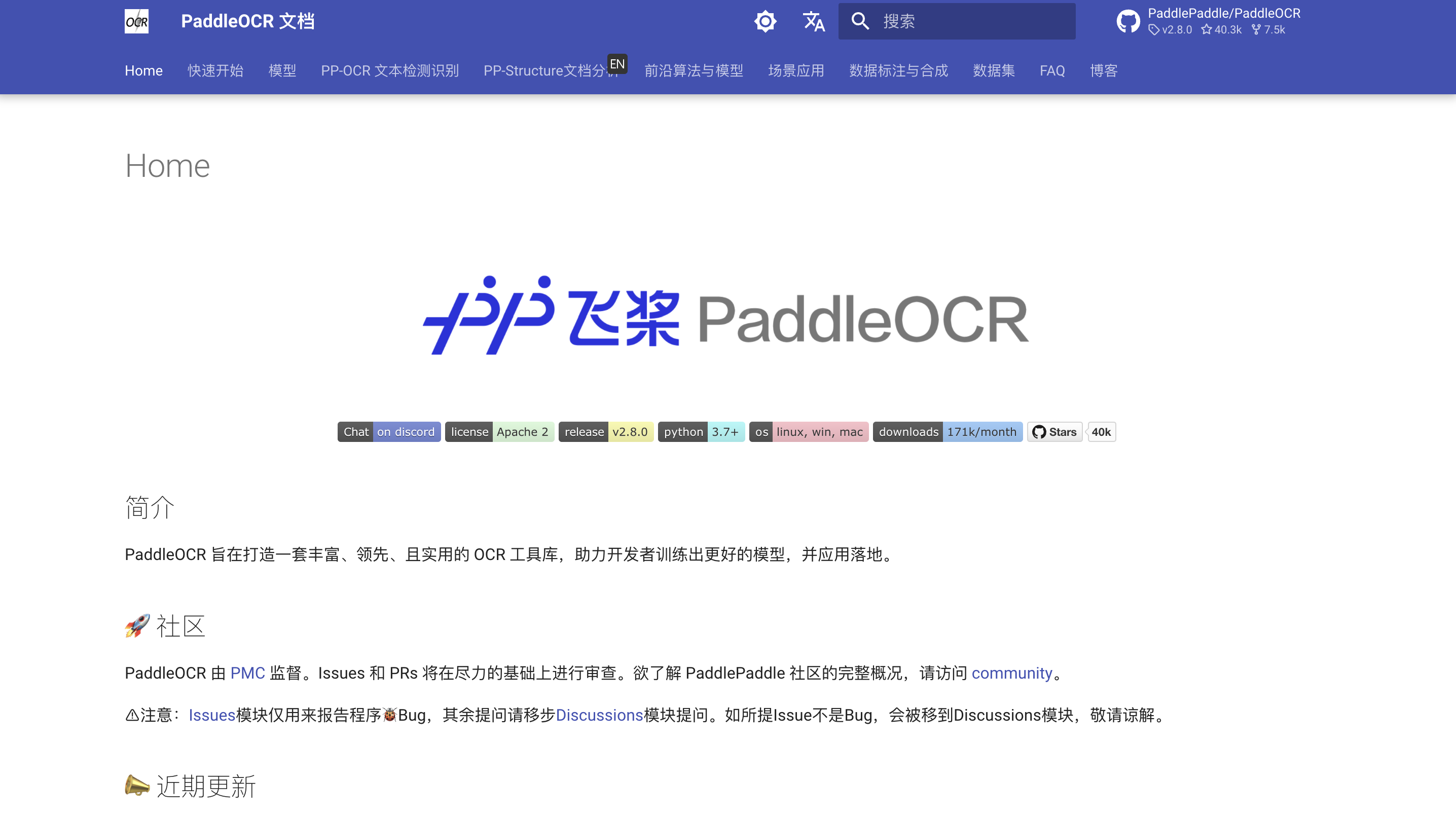1456x819 pixels.
Task: Toggle the dark/light theme
Action: pos(766,21)
